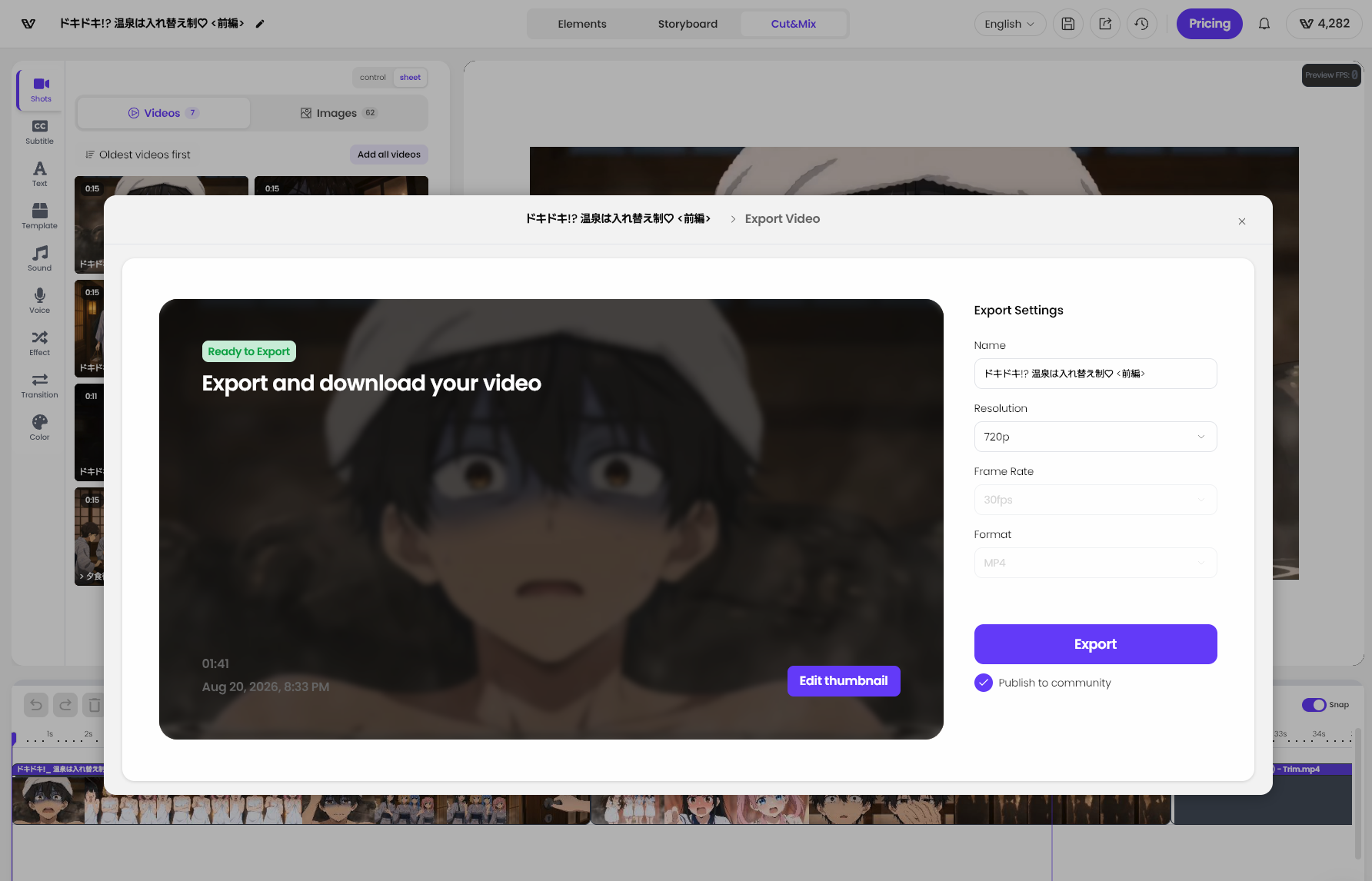Click the Edit thumbnail button

tap(844, 681)
